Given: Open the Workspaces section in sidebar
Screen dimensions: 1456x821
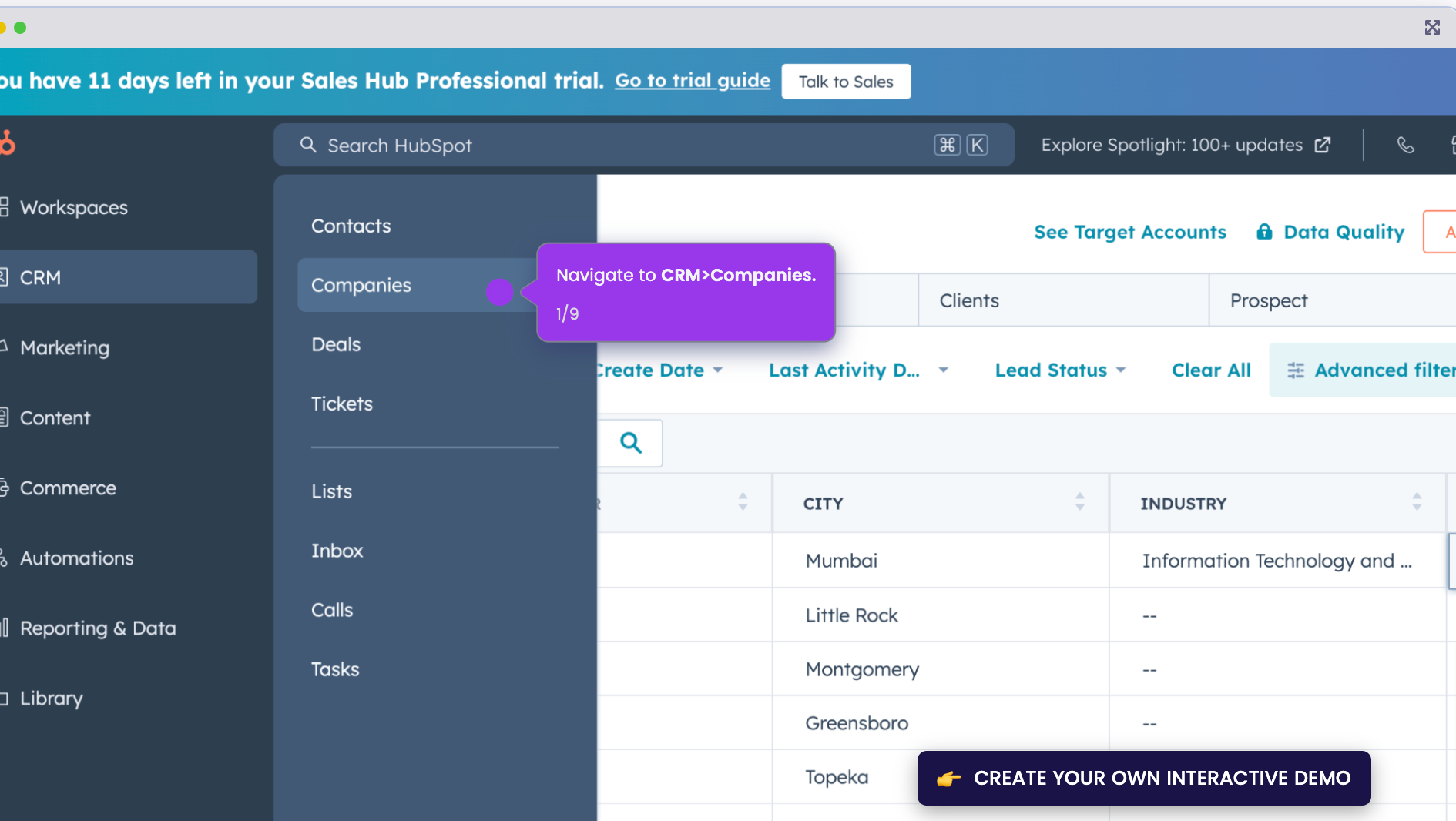Looking at the screenshot, I should [x=74, y=207].
